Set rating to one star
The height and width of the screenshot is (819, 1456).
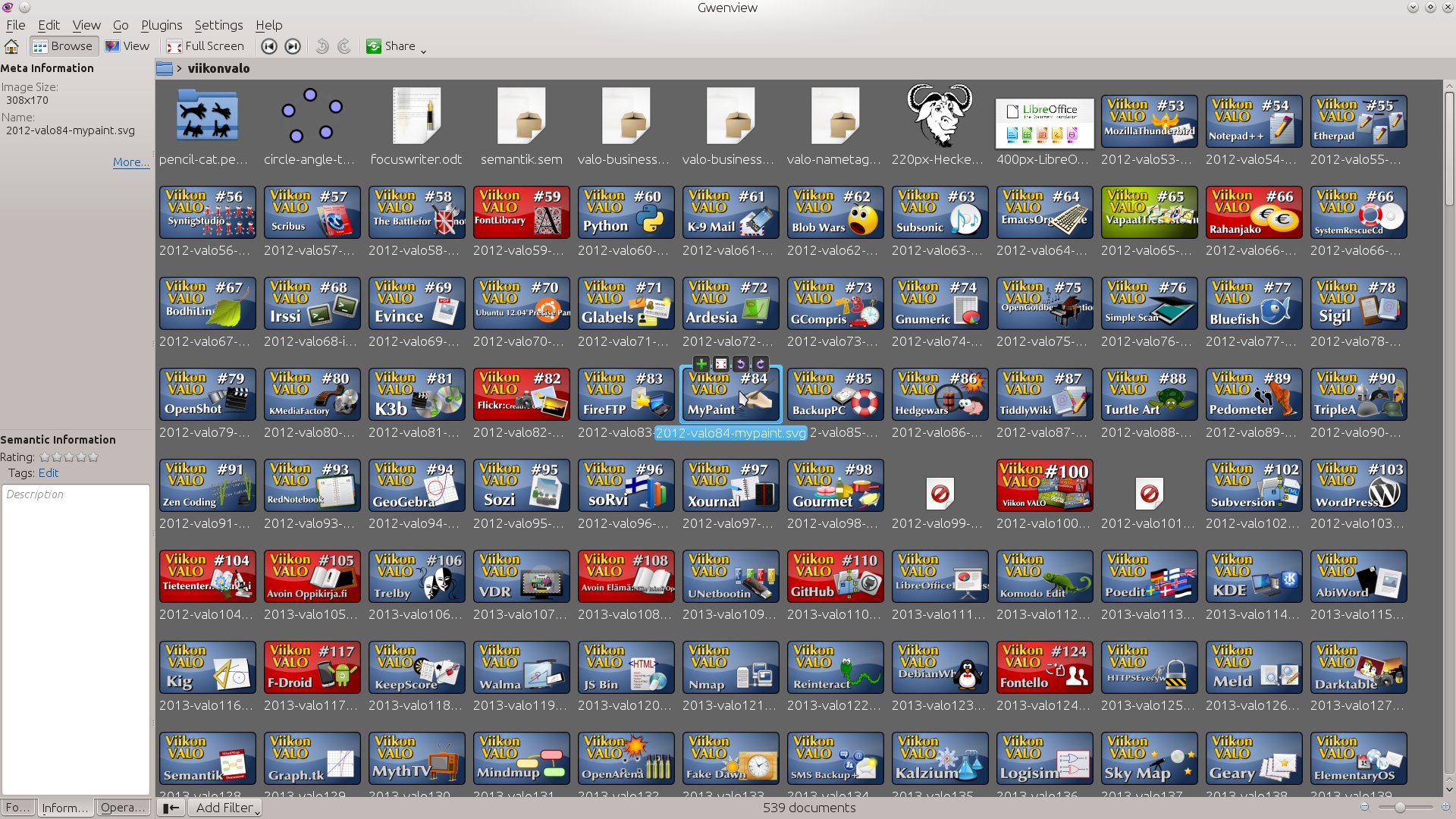click(x=45, y=457)
